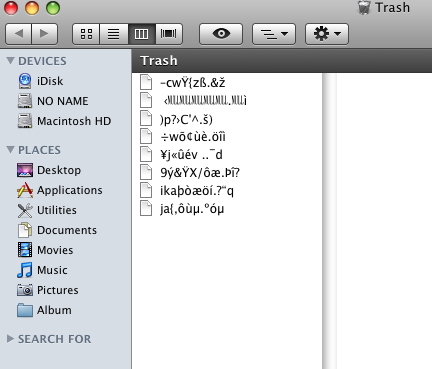Select the file starting with "-cwŸ{zß"
432x369 pixels.
click(193, 82)
